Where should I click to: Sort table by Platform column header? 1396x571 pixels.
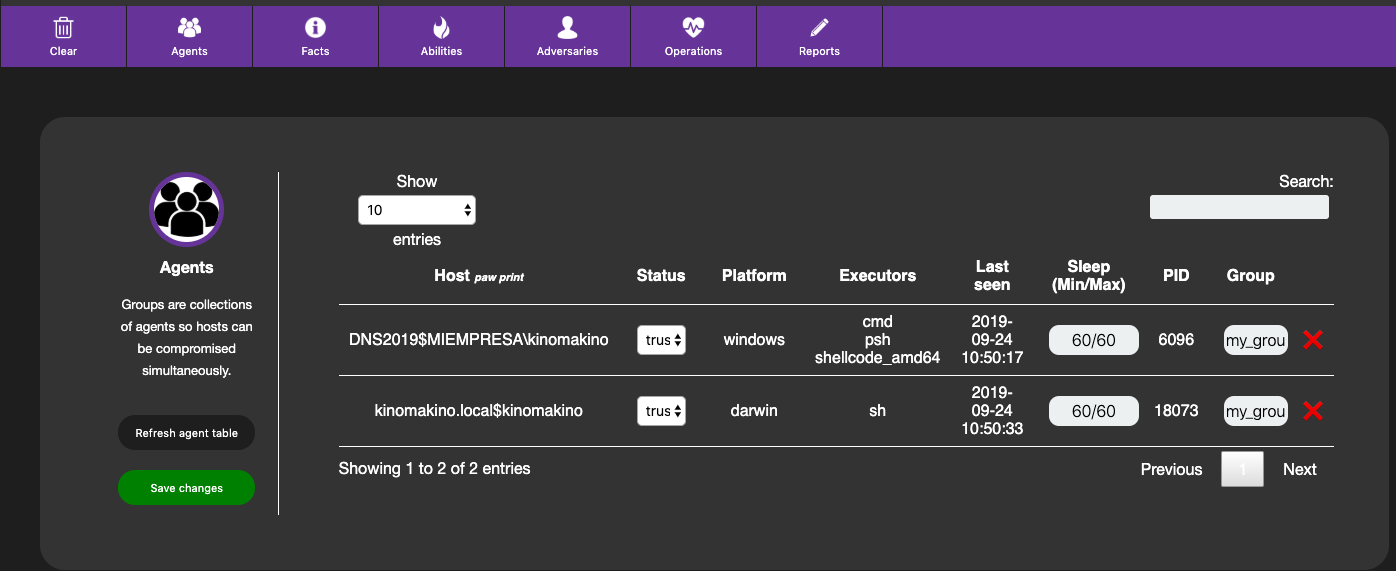[754, 276]
